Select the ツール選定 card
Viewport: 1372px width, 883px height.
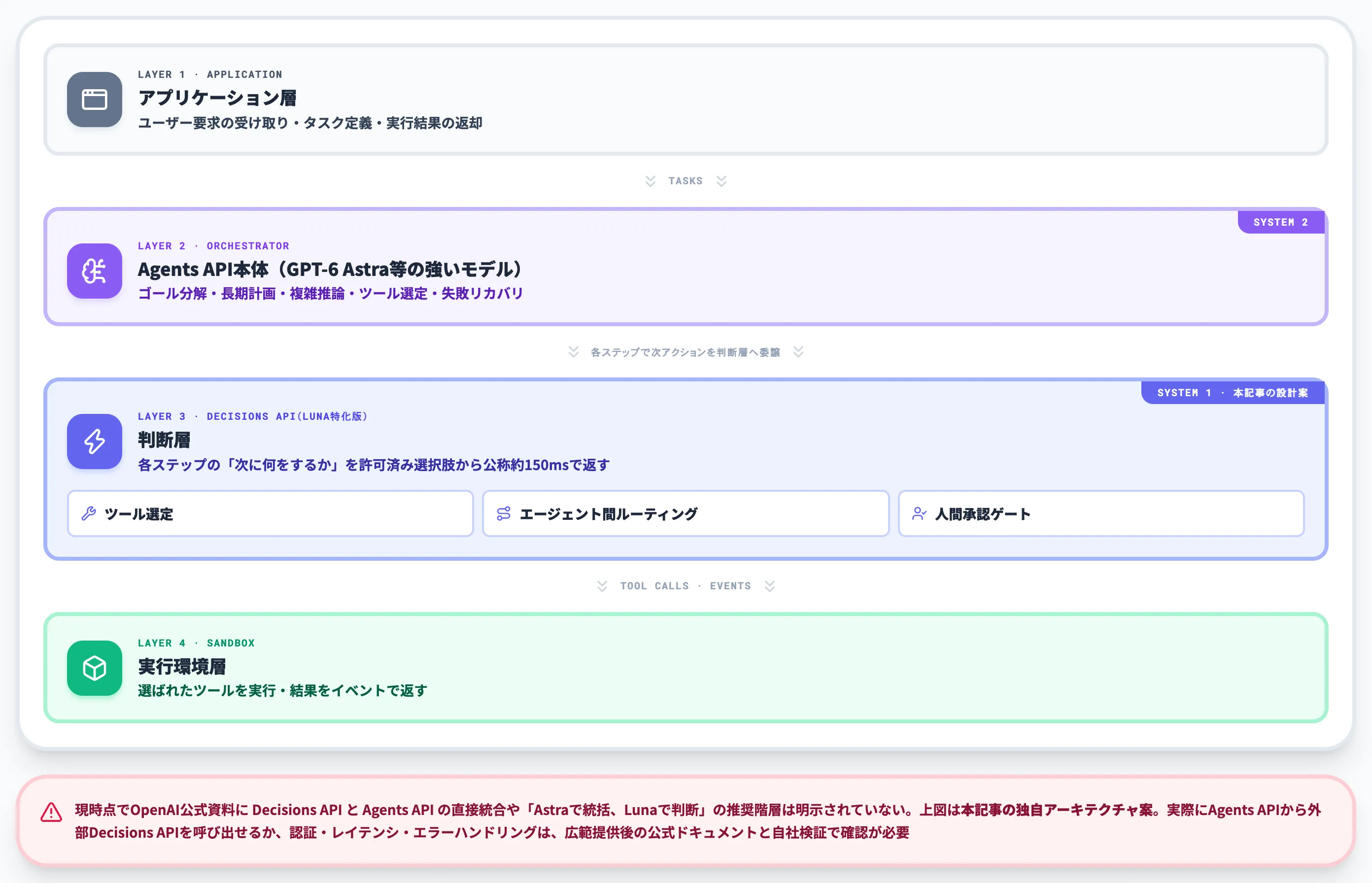pyautogui.click(x=270, y=514)
